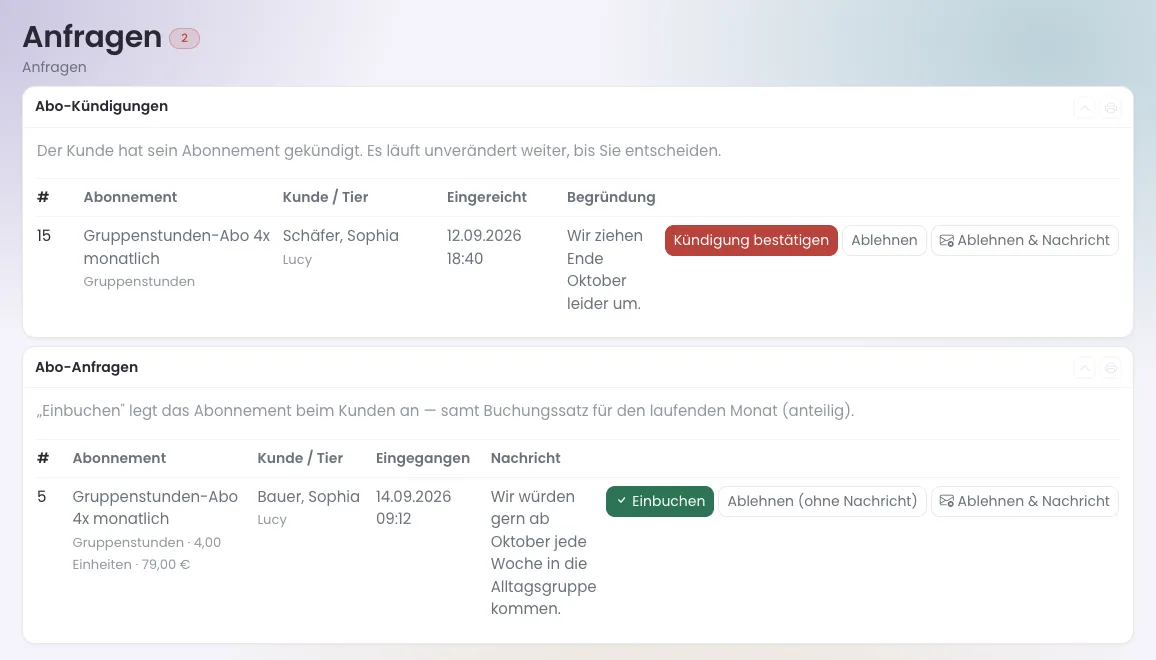
Task: Click the Abo-Kündigungen panel heading
Action: [102, 106]
